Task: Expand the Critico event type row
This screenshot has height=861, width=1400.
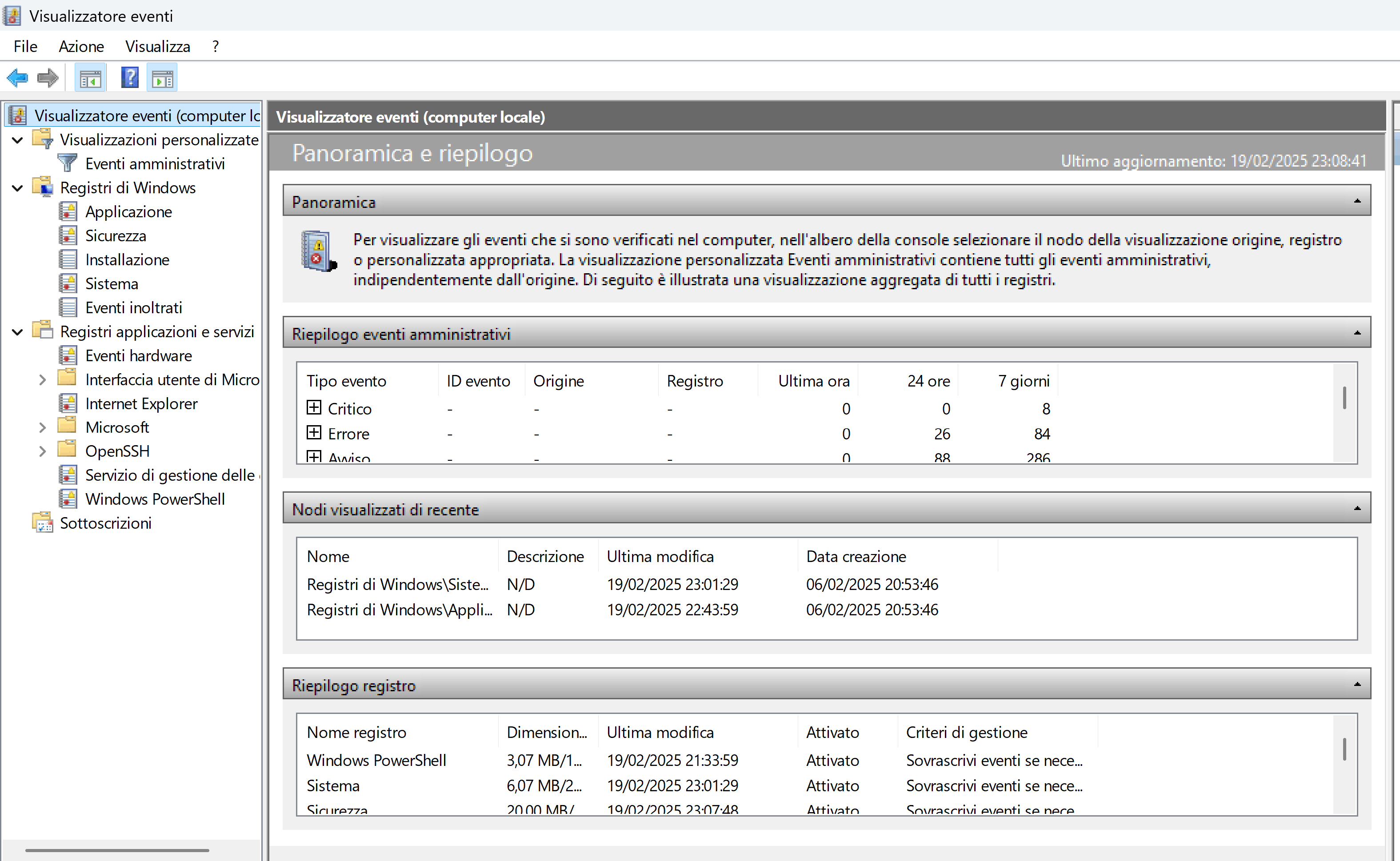Action: pos(314,408)
